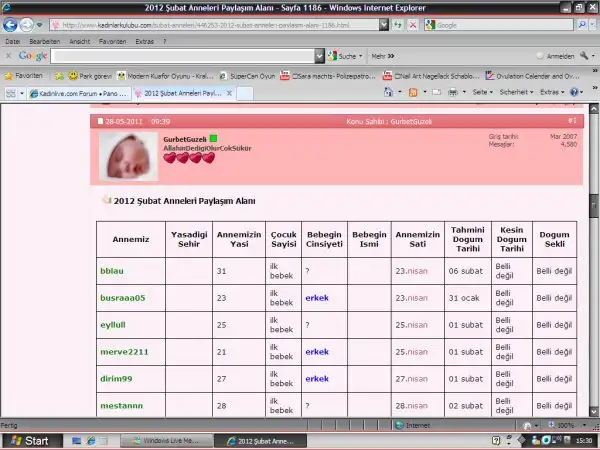Viewport: 600px width, 450px height.
Task: Expand the Extras toolbar dropdown
Action: click(553, 92)
